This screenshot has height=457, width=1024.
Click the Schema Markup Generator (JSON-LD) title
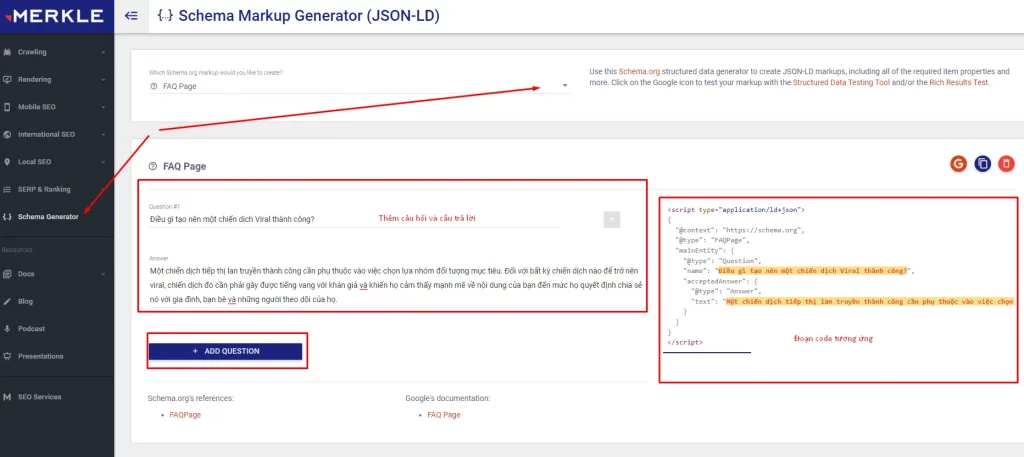coord(309,16)
